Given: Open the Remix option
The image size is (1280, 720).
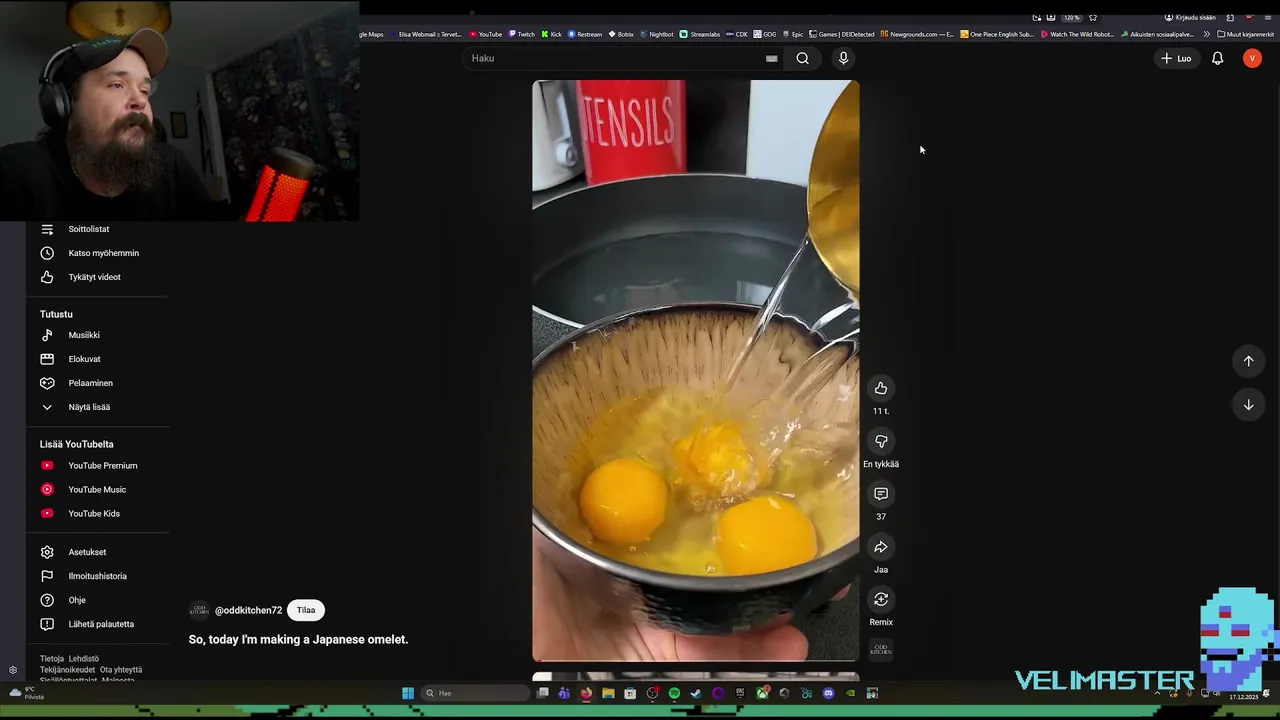Looking at the screenshot, I should [881, 599].
